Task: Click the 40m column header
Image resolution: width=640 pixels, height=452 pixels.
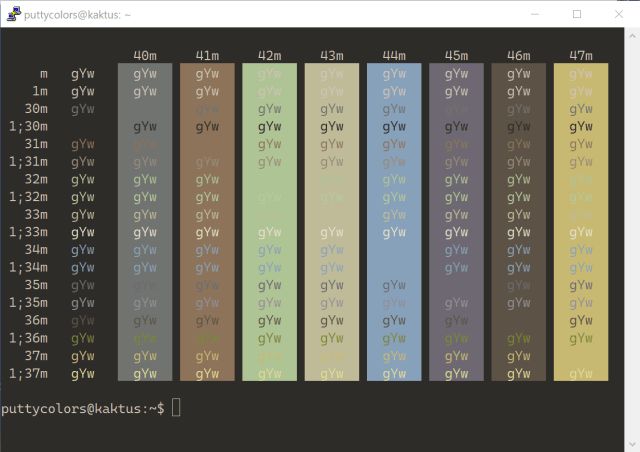Action: point(144,55)
